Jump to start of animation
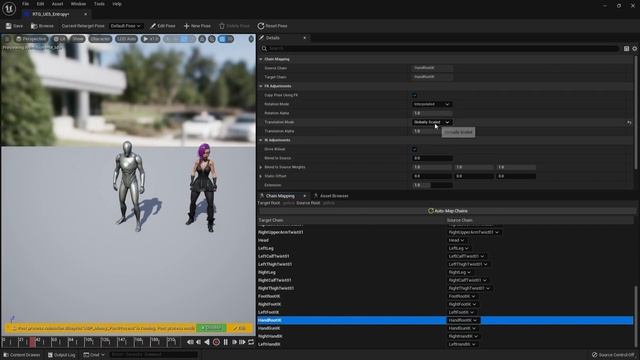The image size is (640, 360). tap(190, 342)
